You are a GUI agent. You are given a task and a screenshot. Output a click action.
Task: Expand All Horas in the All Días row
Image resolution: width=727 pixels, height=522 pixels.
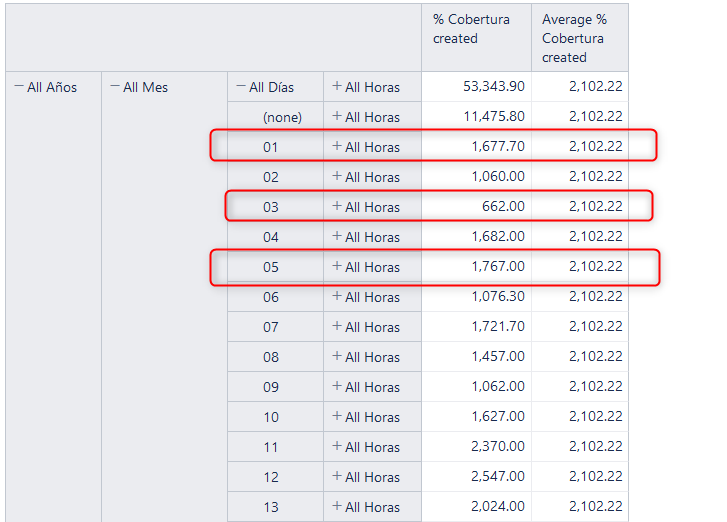click(337, 86)
